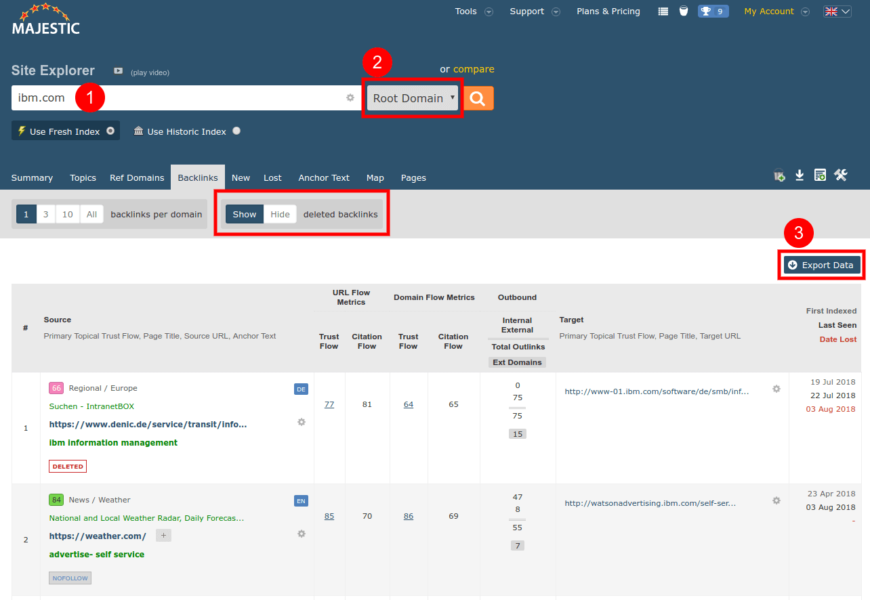870x600 pixels.
Task: Click the download arrow icon in tab bar
Action: 800,175
